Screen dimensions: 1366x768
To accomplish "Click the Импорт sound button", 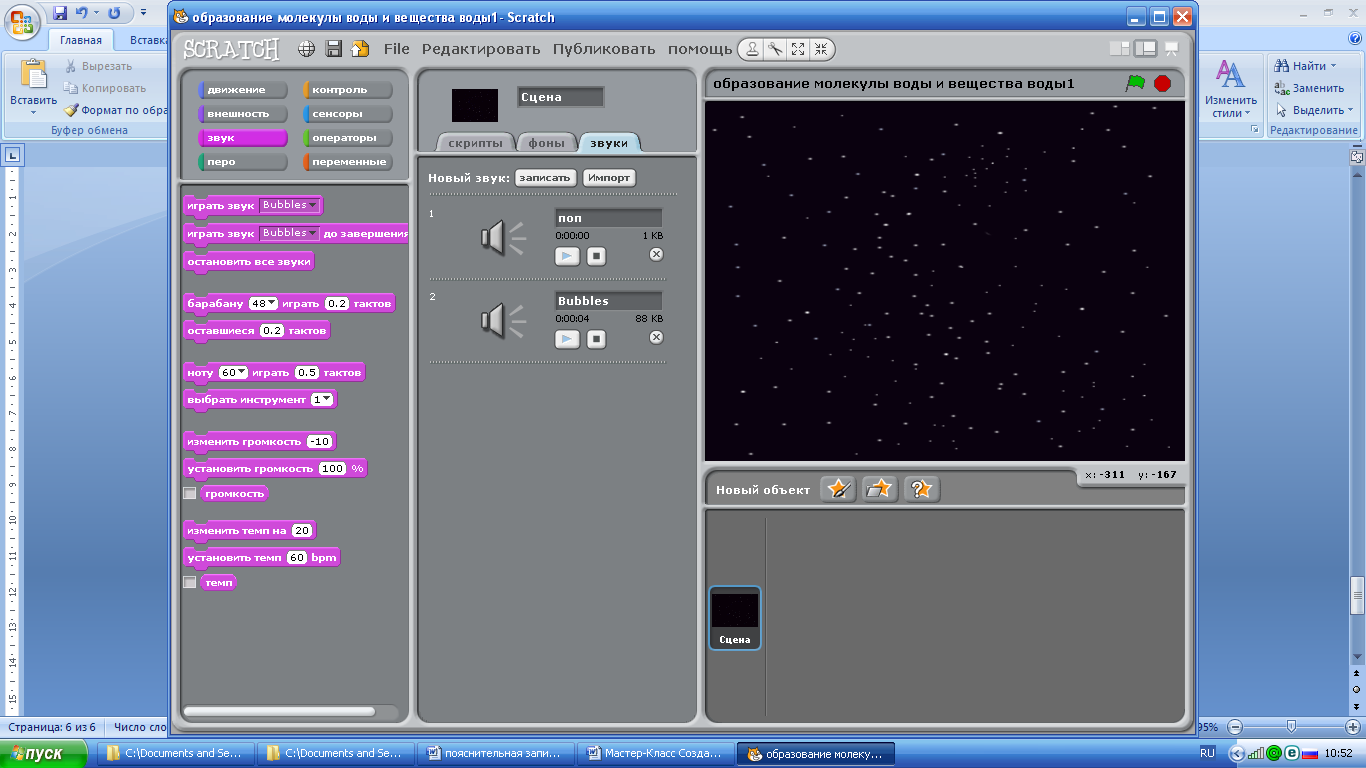I will click(x=609, y=177).
